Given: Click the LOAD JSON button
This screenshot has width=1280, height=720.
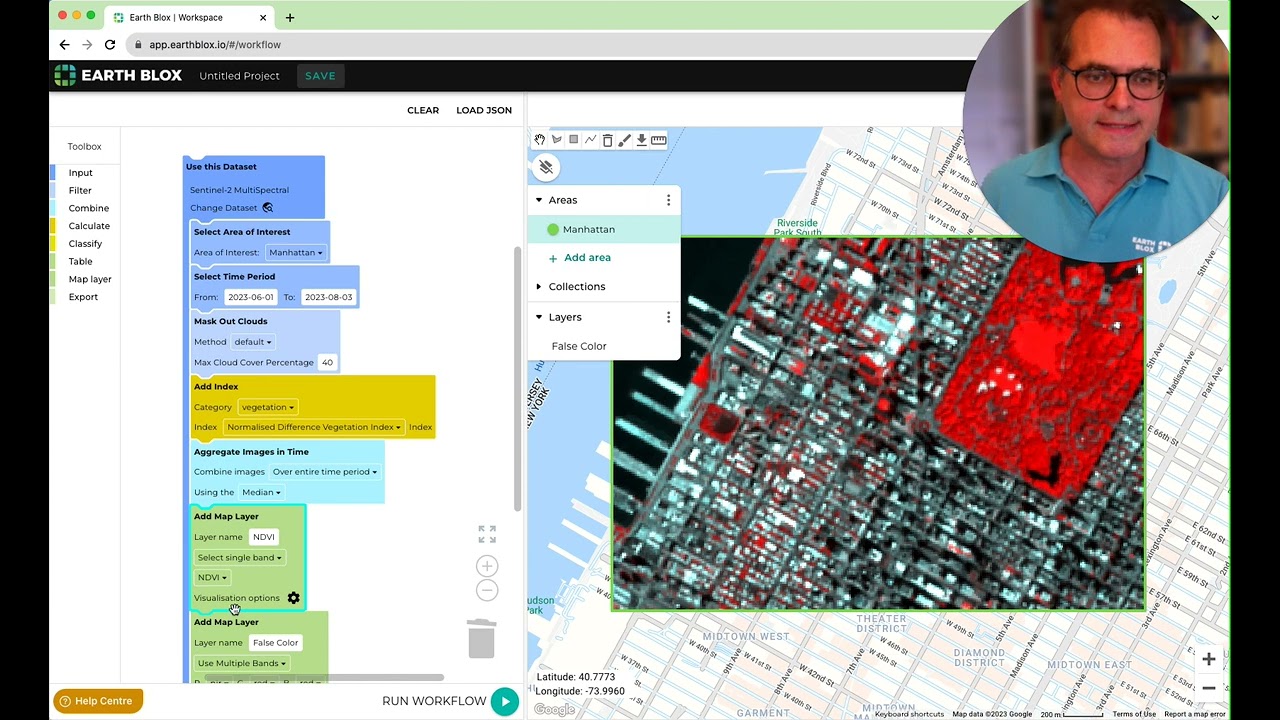Looking at the screenshot, I should click(x=484, y=110).
